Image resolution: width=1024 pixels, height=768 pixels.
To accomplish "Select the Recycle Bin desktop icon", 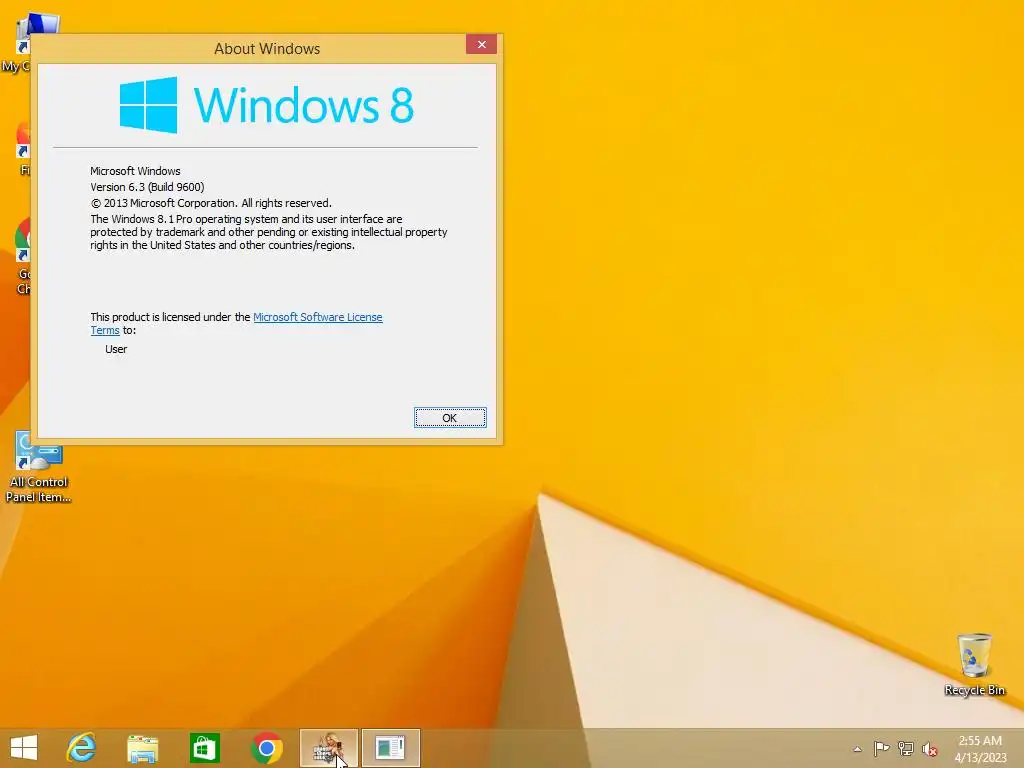I will [x=974, y=664].
